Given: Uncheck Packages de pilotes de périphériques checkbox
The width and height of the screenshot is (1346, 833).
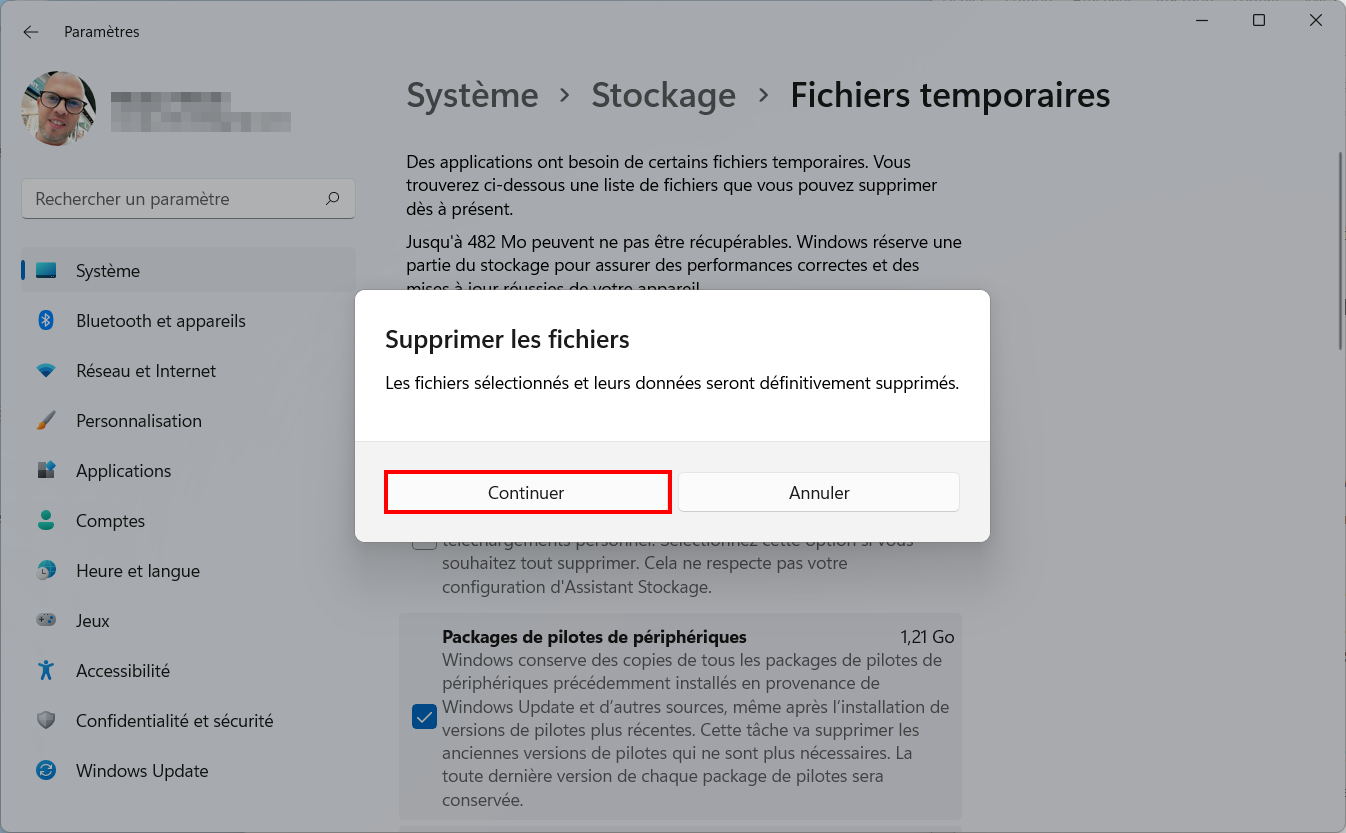Looking at the screenshot, I should pyautogui.click(x=424, y=717).
